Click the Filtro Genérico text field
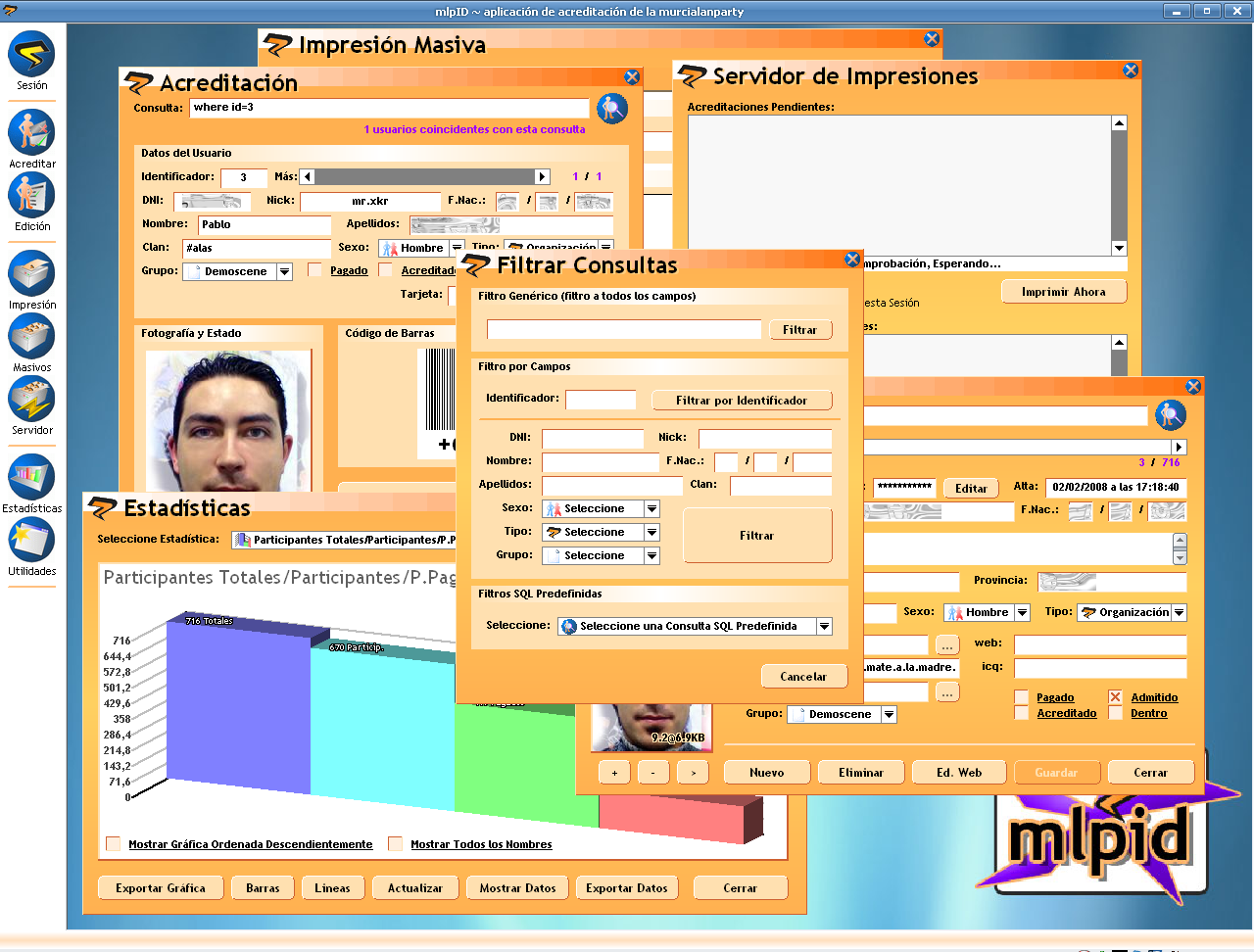This screenshot has width=1254, height=952. tap(623, 330)
